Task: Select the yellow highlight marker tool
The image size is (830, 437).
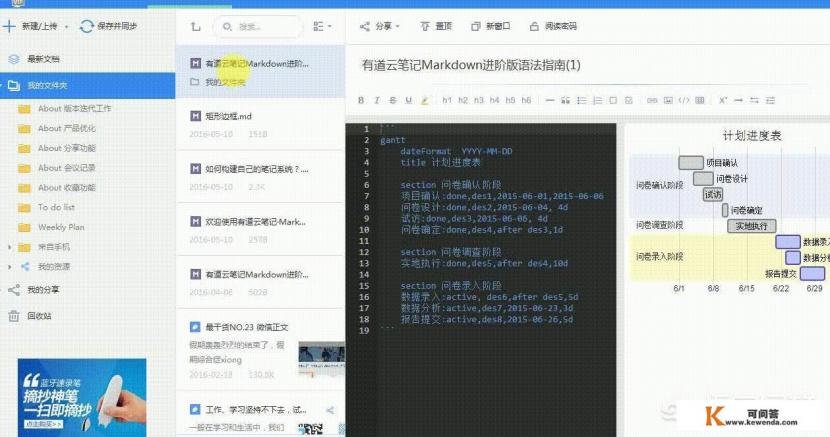Action: pos(425,100)
